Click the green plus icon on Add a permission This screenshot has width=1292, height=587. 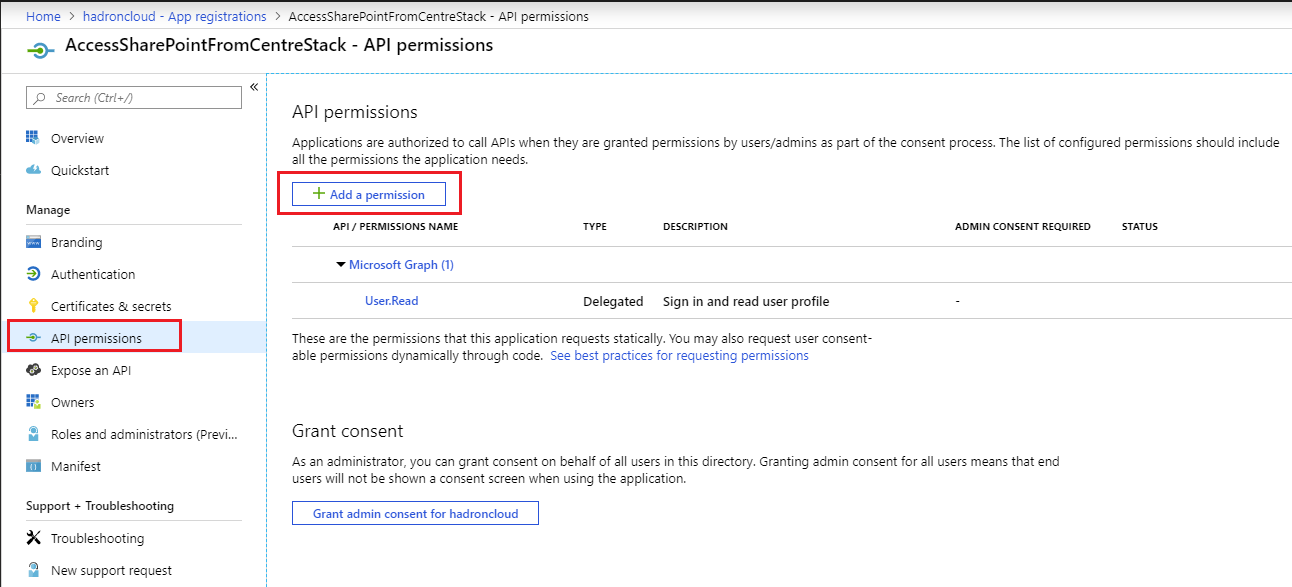coord(319,194)
